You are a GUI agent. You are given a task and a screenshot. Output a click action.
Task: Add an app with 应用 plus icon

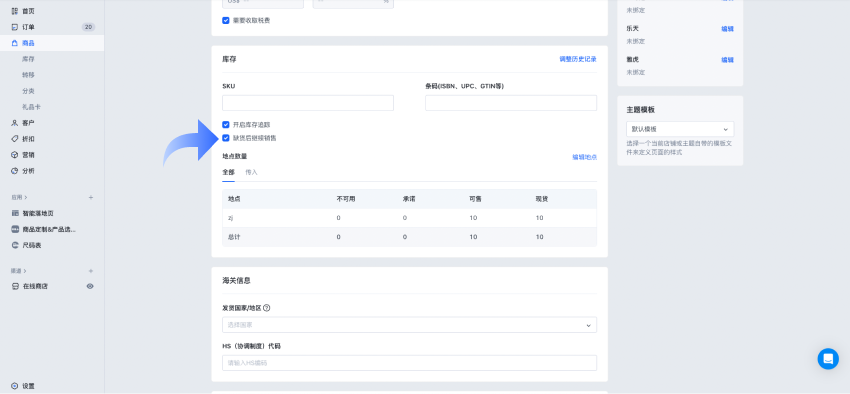tap(91, 197)
